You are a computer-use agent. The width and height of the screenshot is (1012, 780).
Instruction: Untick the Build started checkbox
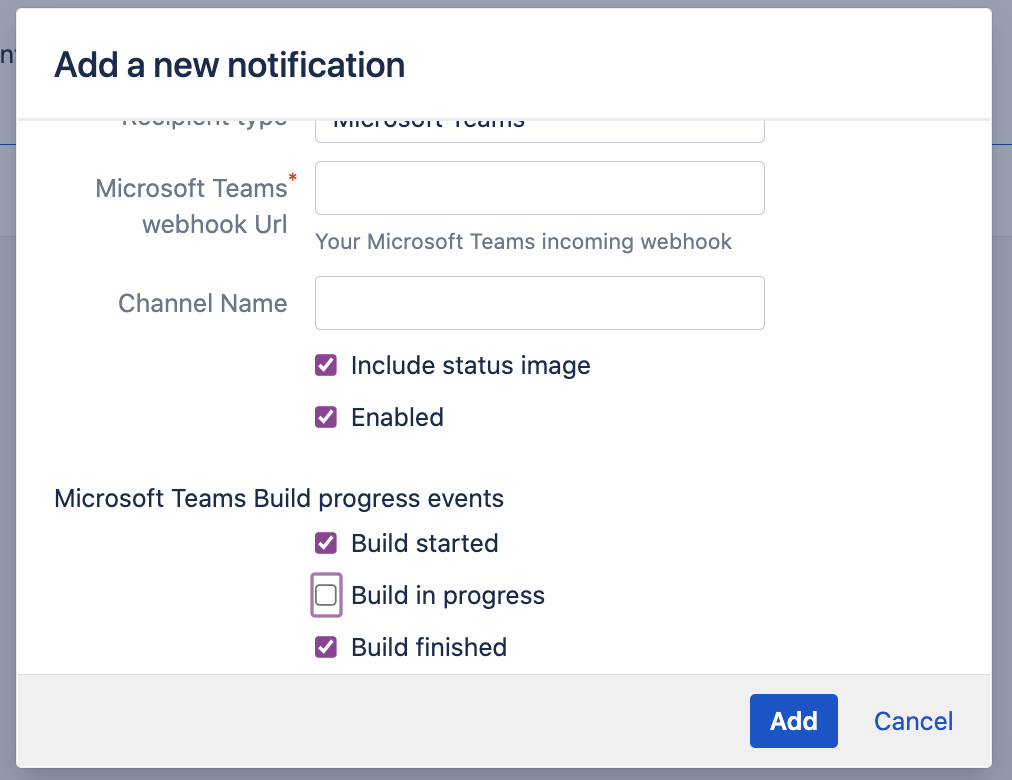click(326, 543)
